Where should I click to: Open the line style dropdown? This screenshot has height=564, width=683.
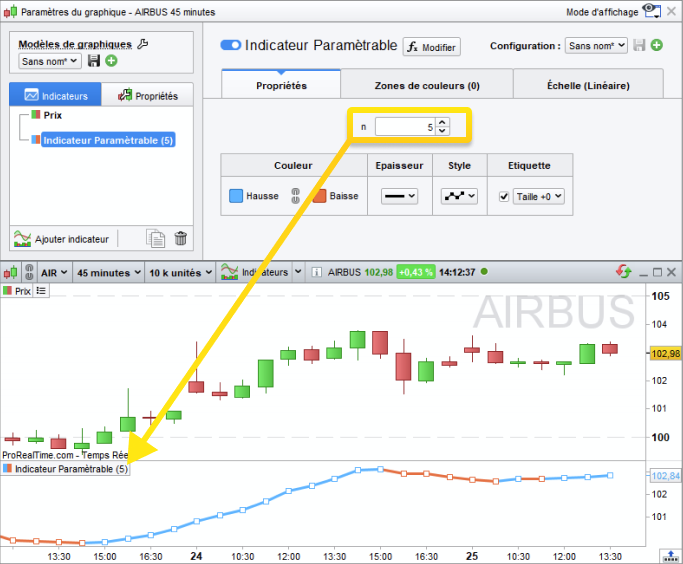459,196
